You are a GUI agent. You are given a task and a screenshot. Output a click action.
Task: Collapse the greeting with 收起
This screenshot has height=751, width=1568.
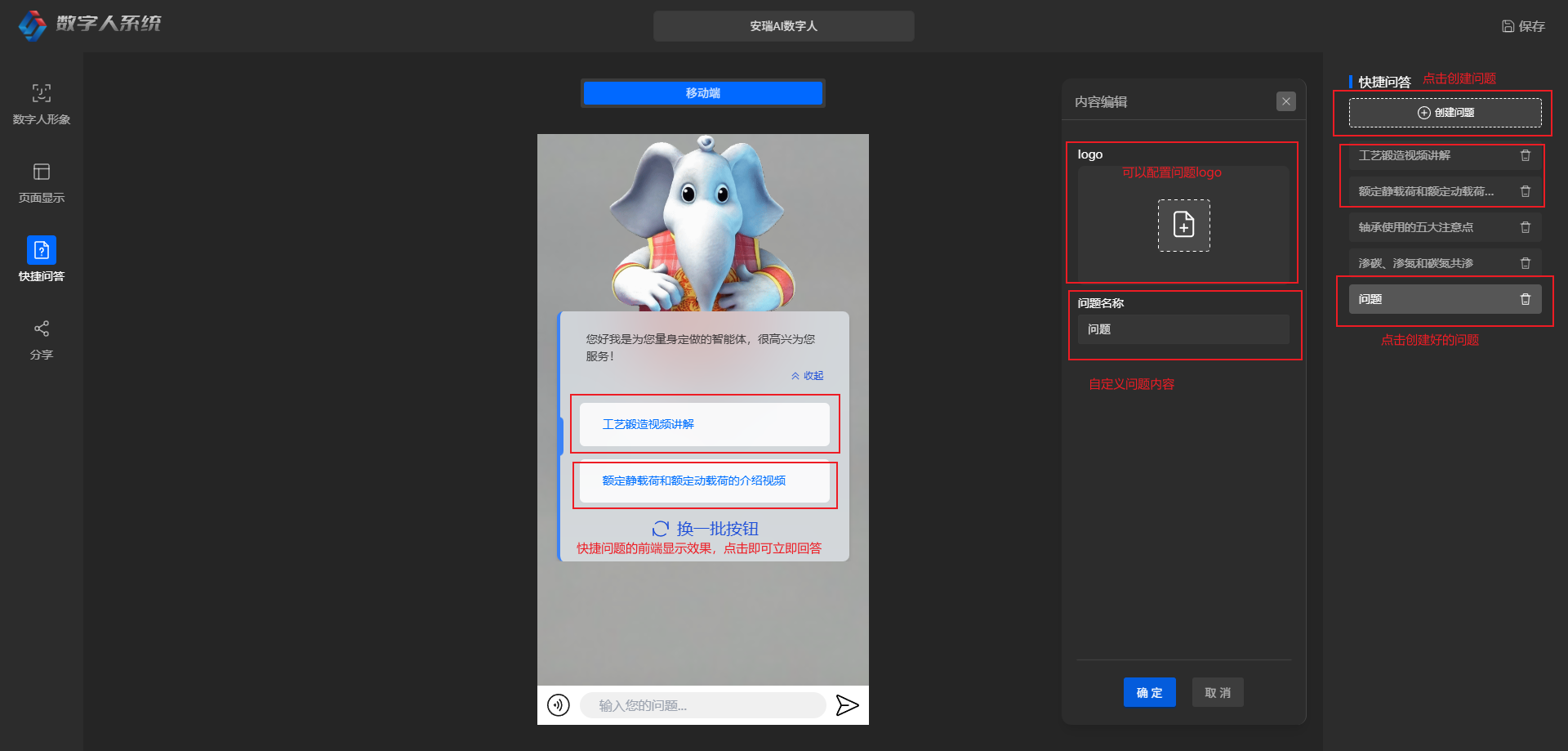(808, 376)
